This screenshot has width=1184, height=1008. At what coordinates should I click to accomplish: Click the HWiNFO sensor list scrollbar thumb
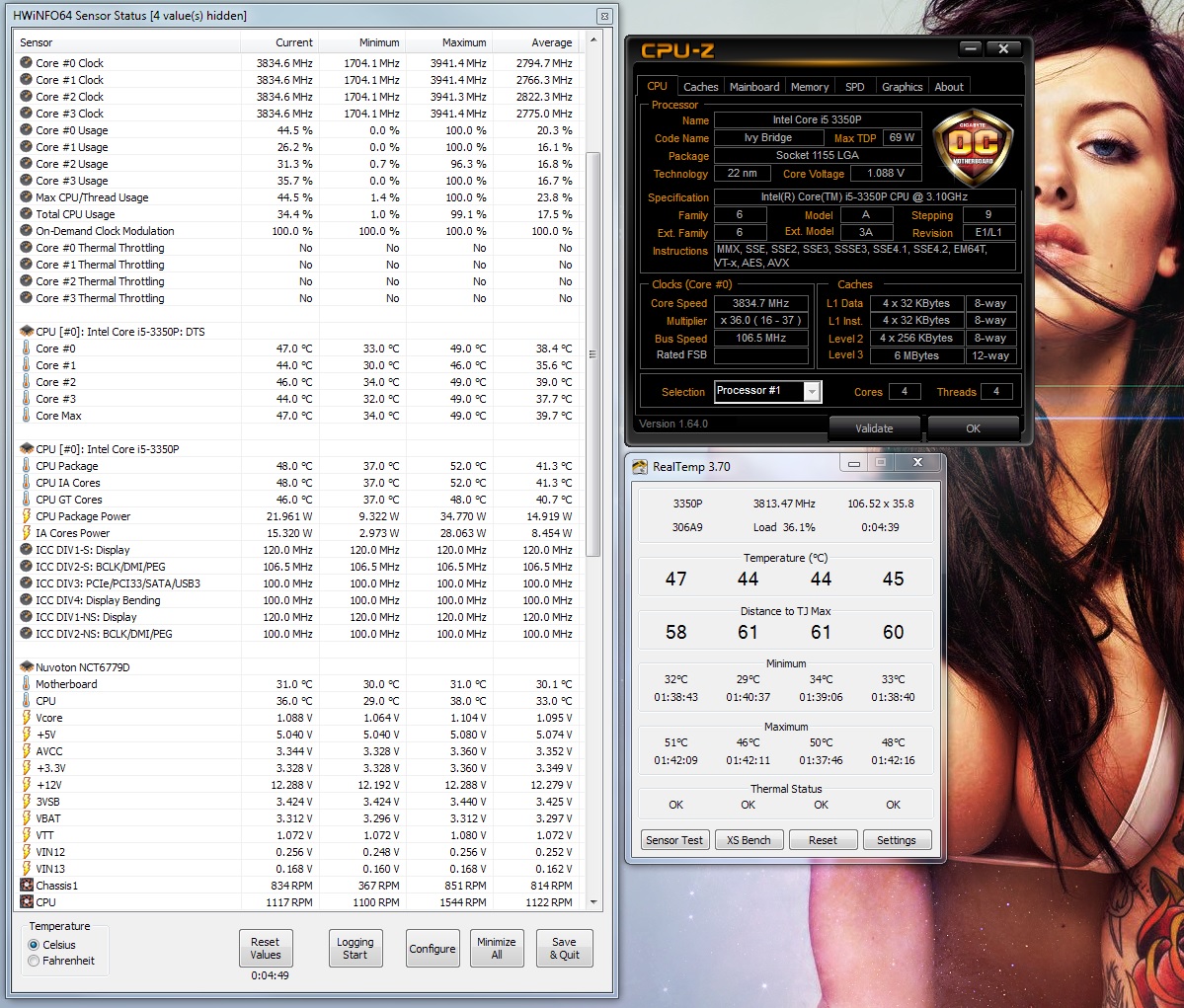[x=593, y=353]
